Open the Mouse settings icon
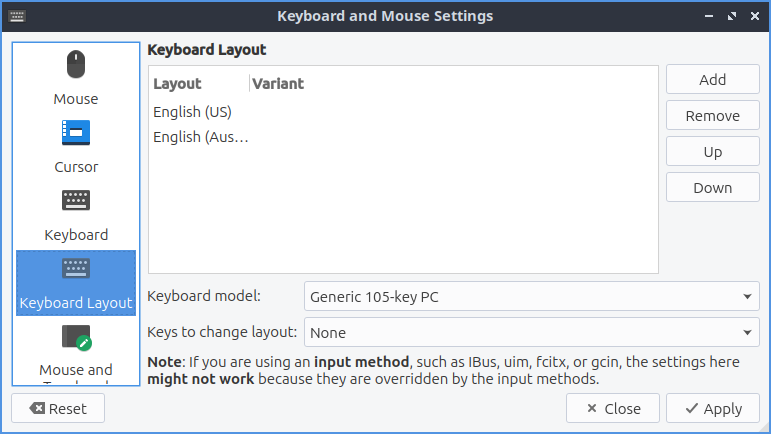Viewport: 771px width, 434px height. coord(76,67)
